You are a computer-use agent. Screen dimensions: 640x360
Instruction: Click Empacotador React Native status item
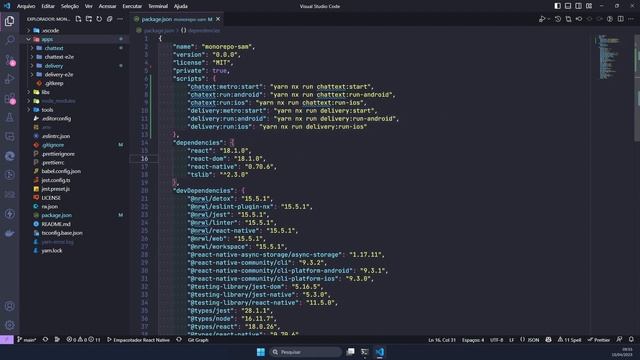pyautogui.click(x=138, y=340)
